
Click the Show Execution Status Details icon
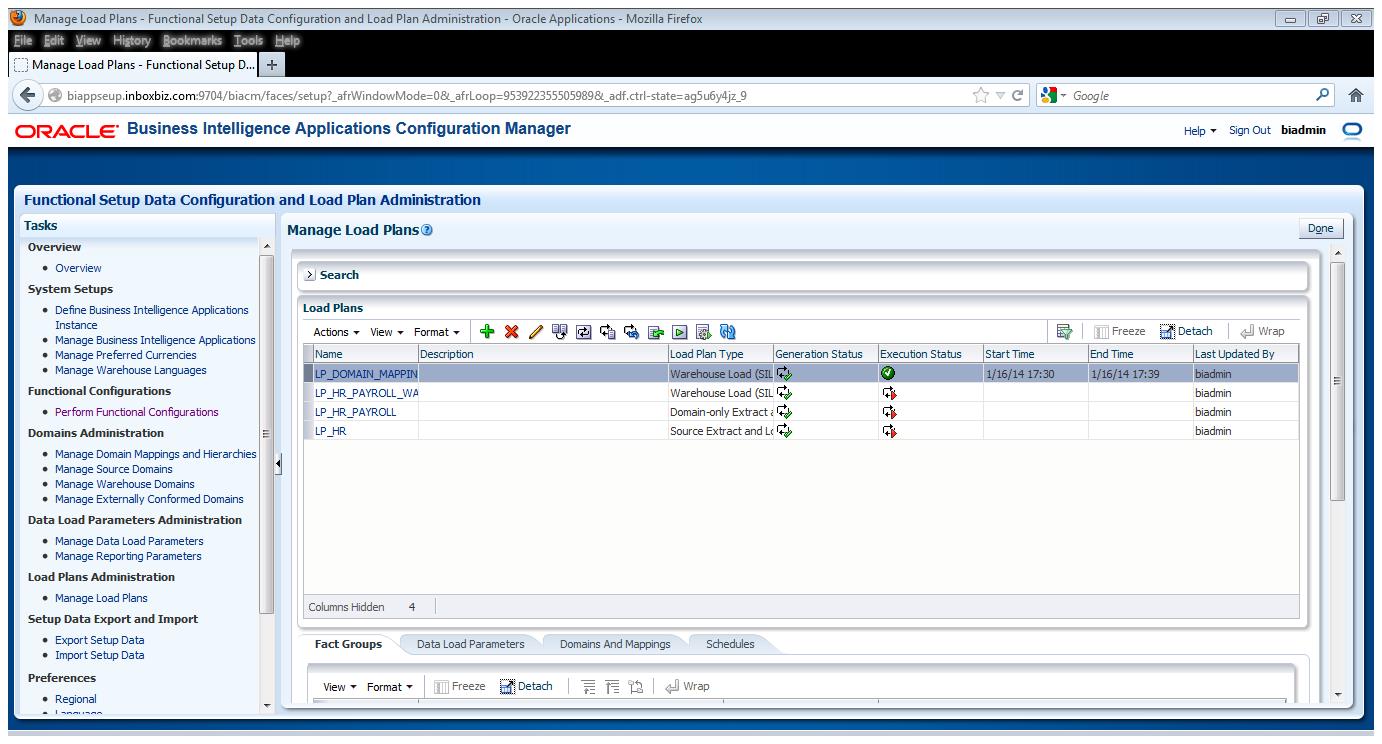coord(702,331)
